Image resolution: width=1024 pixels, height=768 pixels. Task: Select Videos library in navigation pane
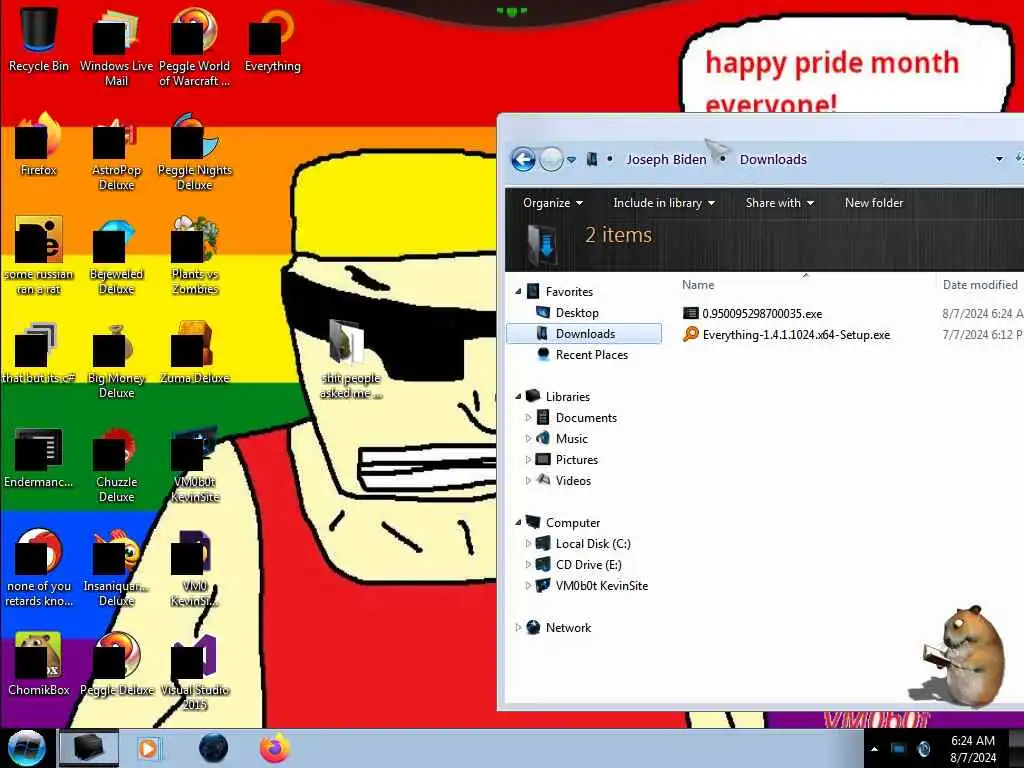click(x=573, y=481)
